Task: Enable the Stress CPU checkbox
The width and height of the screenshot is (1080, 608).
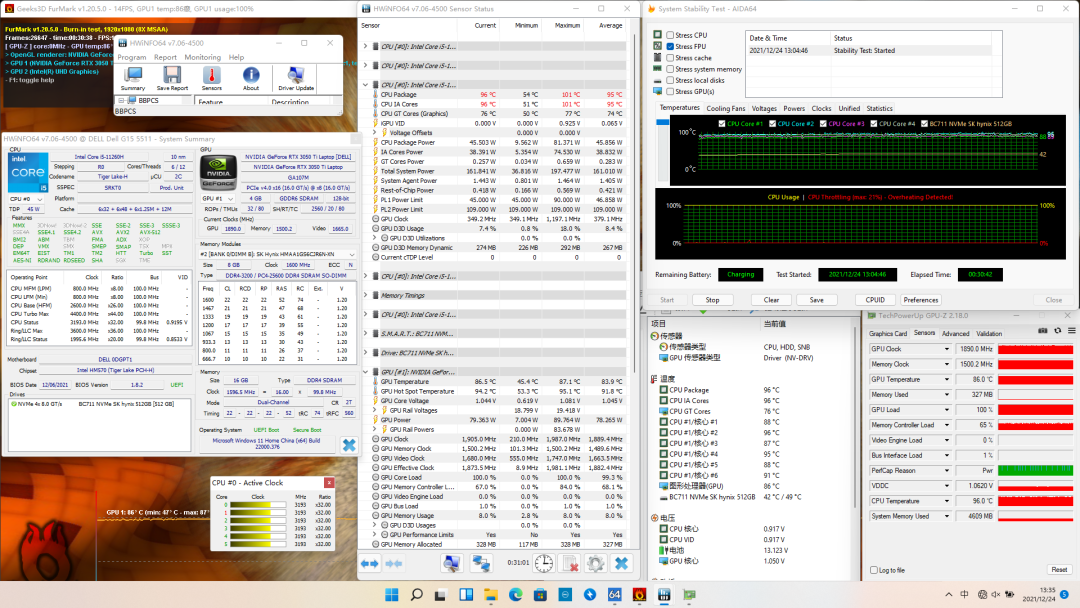Action: [x=670, y=35]
